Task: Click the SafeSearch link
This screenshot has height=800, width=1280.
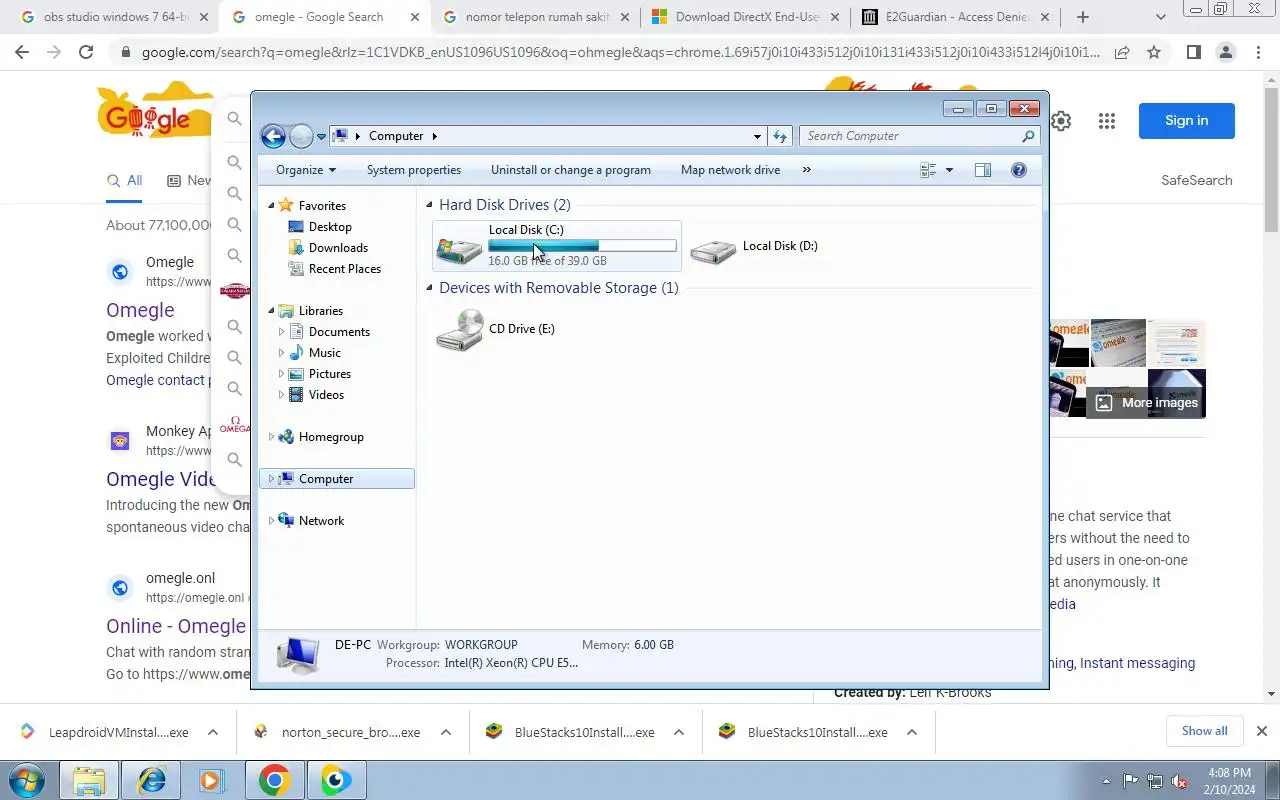Action: (x=1196, y=181)
